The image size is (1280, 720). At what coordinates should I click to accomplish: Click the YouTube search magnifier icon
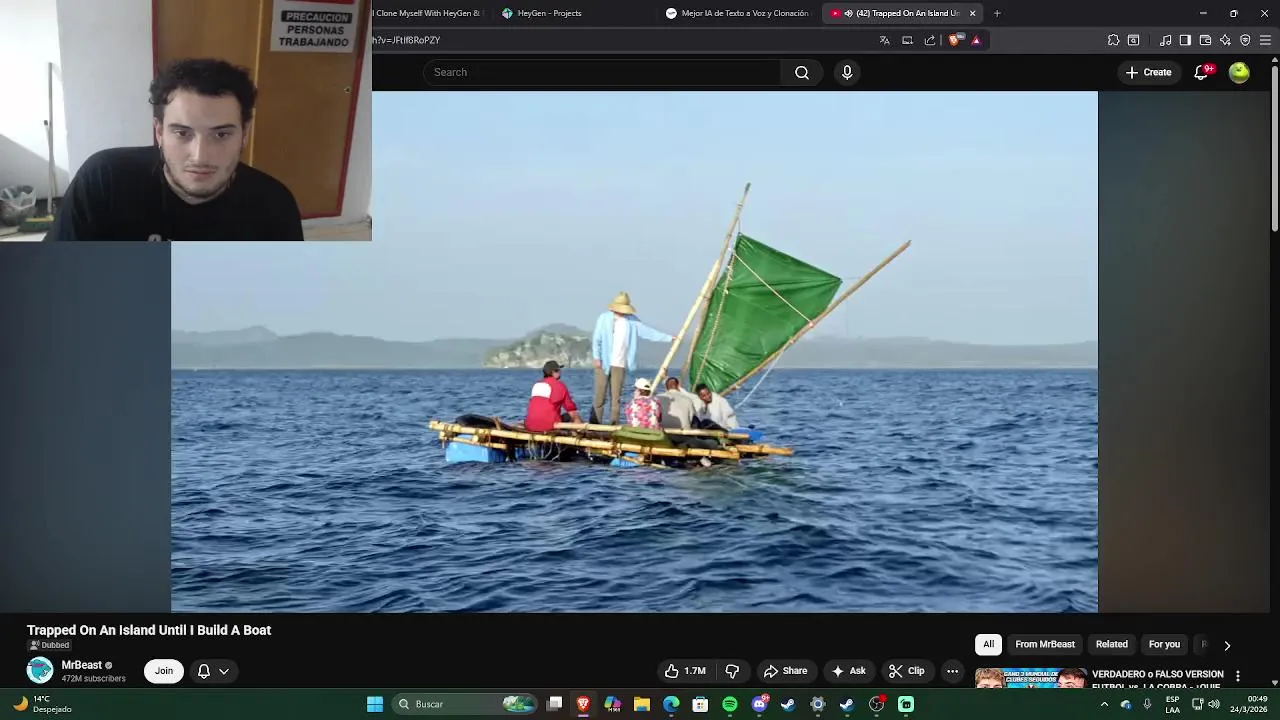pyautogui.click(x=802, y=72)
